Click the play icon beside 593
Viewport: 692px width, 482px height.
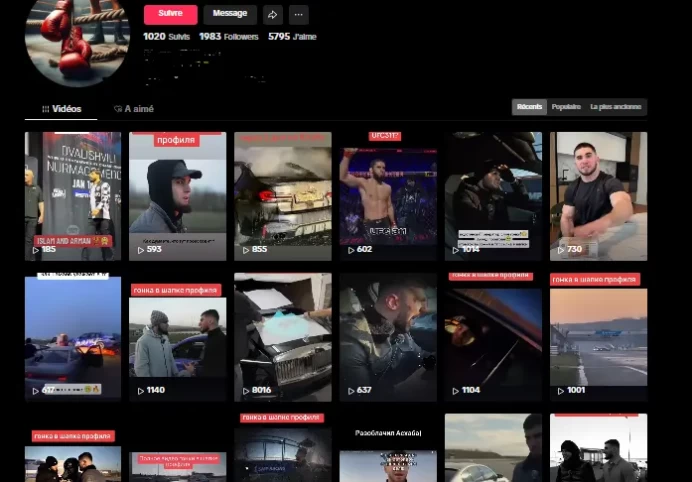pyautogui.click(x=141, y=250)
